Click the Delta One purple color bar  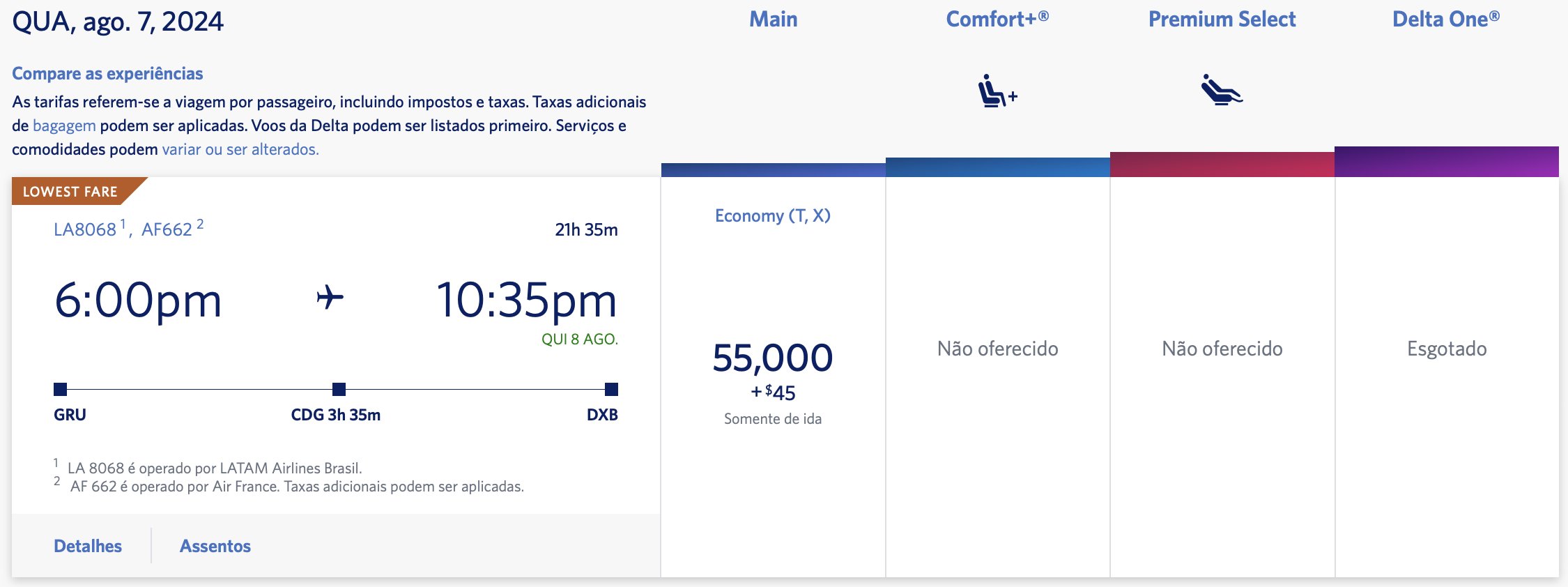pyautogui.click(x=1446, y=162)
